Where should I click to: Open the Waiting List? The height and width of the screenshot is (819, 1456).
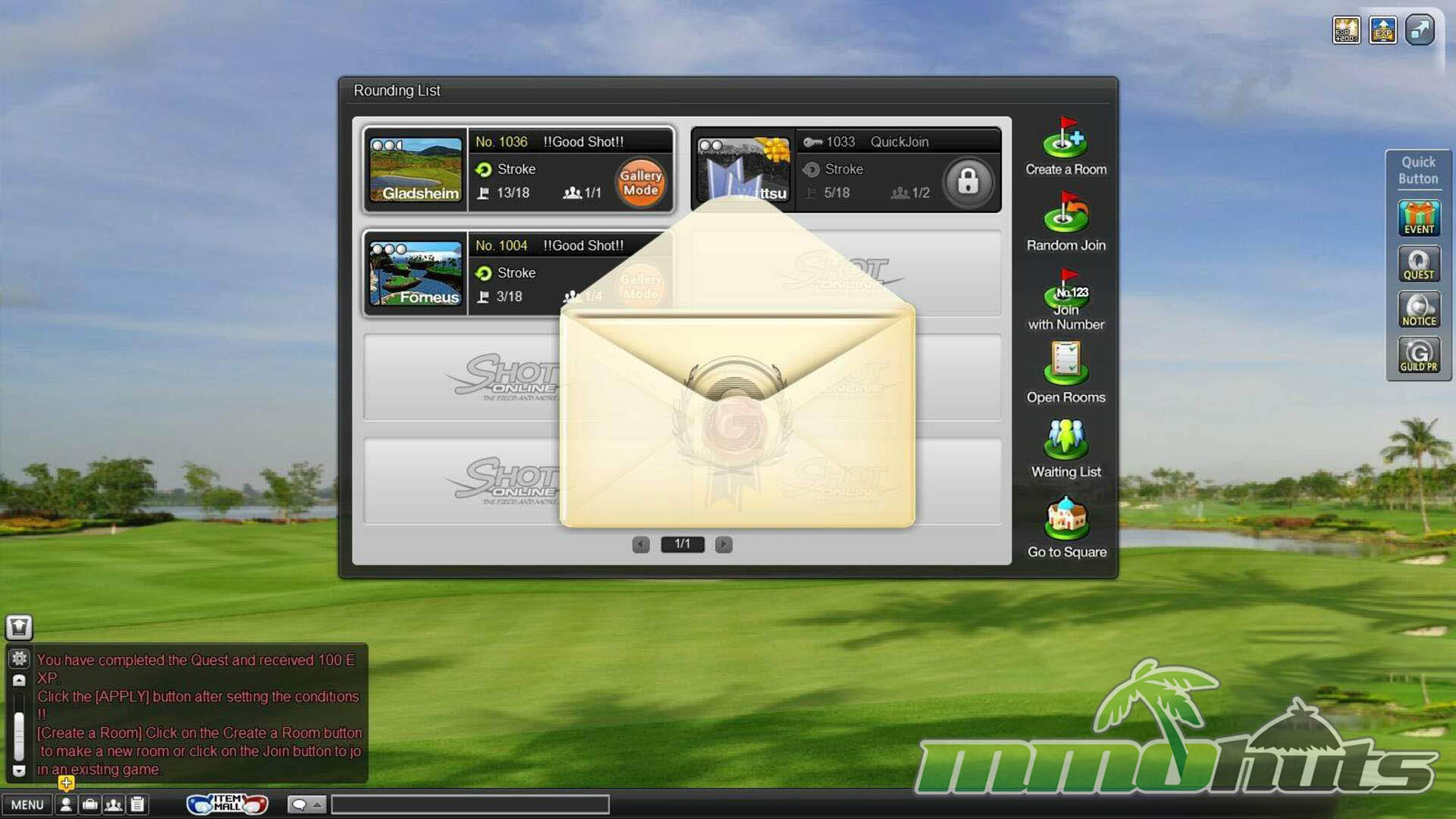(1065, 440)
